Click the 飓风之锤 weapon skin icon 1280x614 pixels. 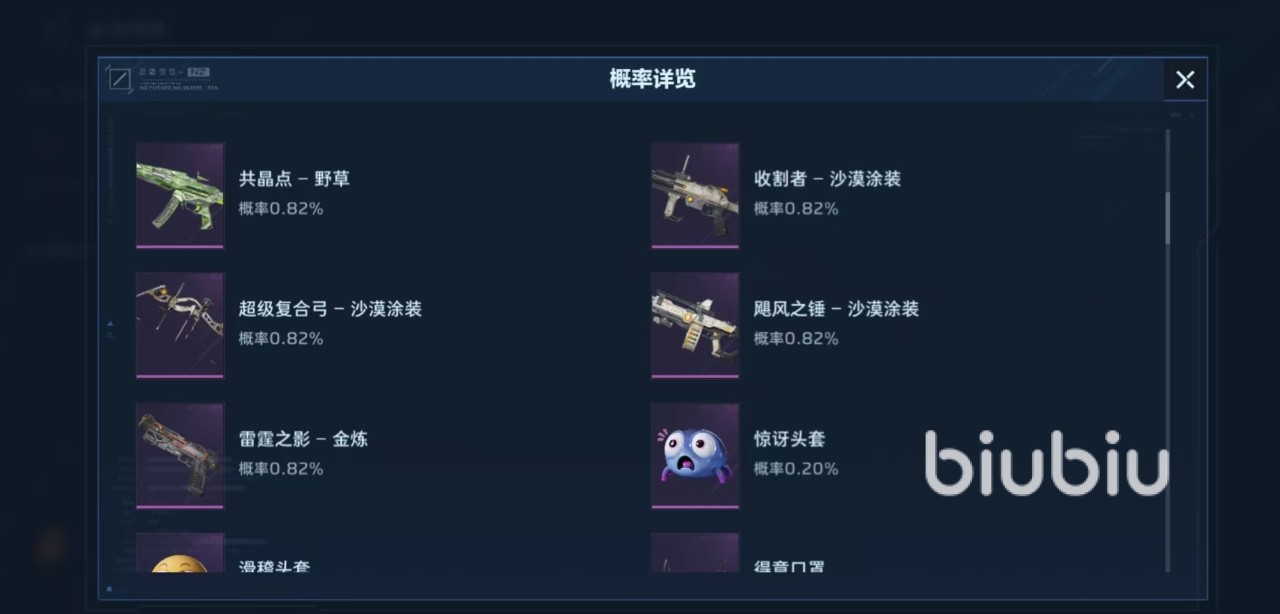[x=695, y=326]
